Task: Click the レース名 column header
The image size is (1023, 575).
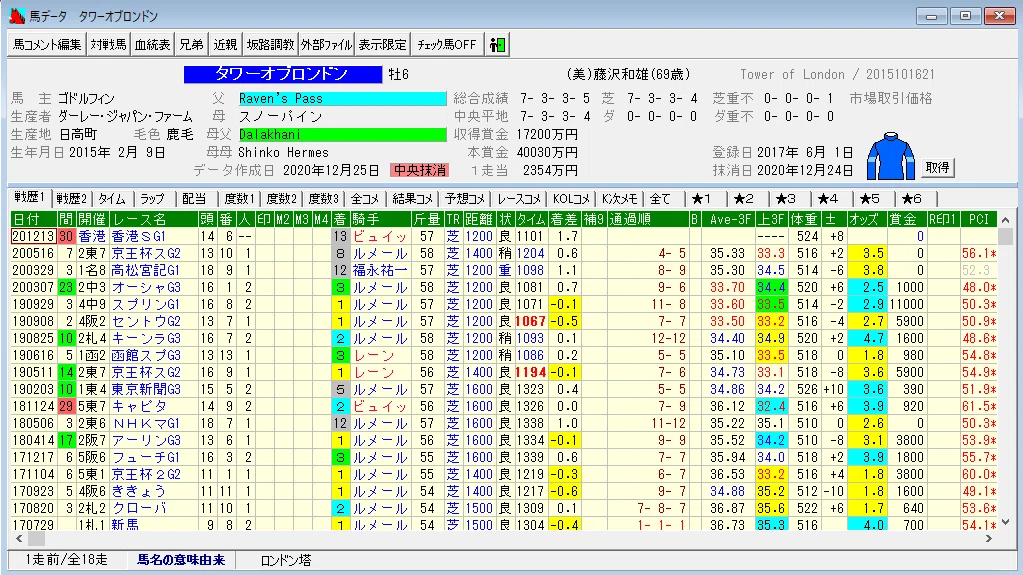Action: [153, 219]
